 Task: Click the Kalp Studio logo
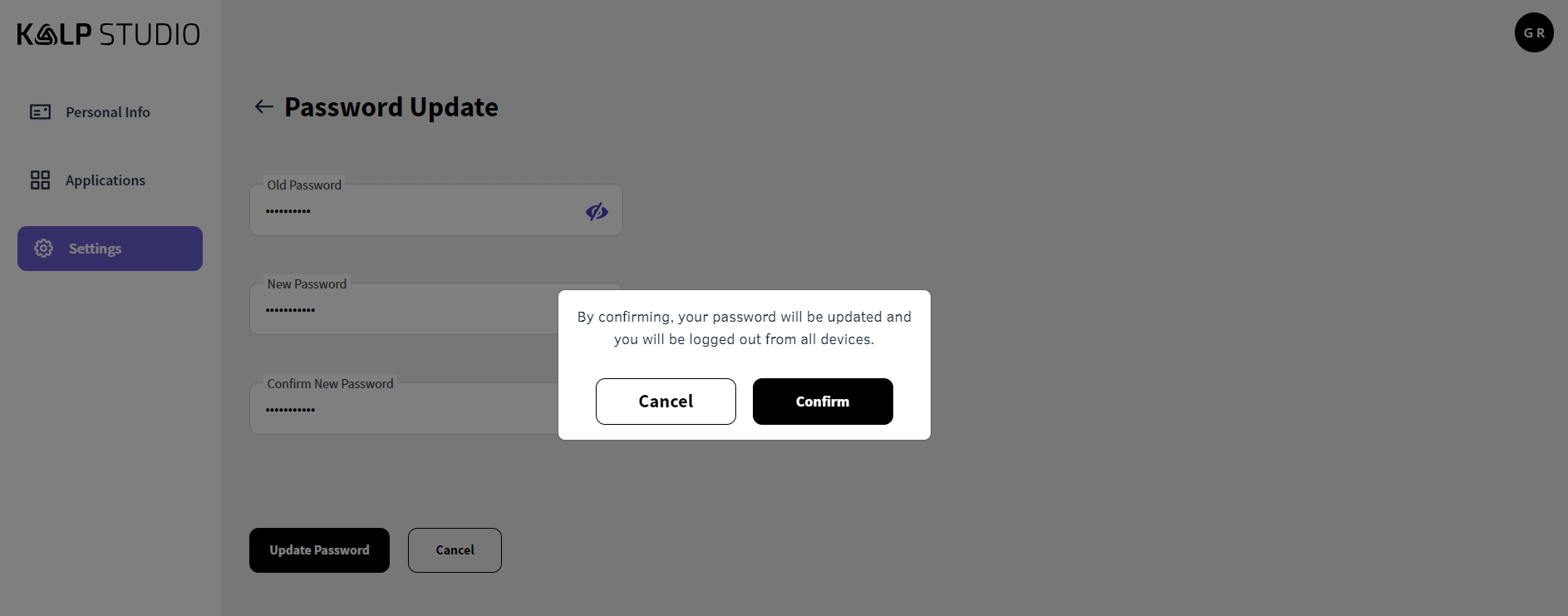tap(108, 34)
